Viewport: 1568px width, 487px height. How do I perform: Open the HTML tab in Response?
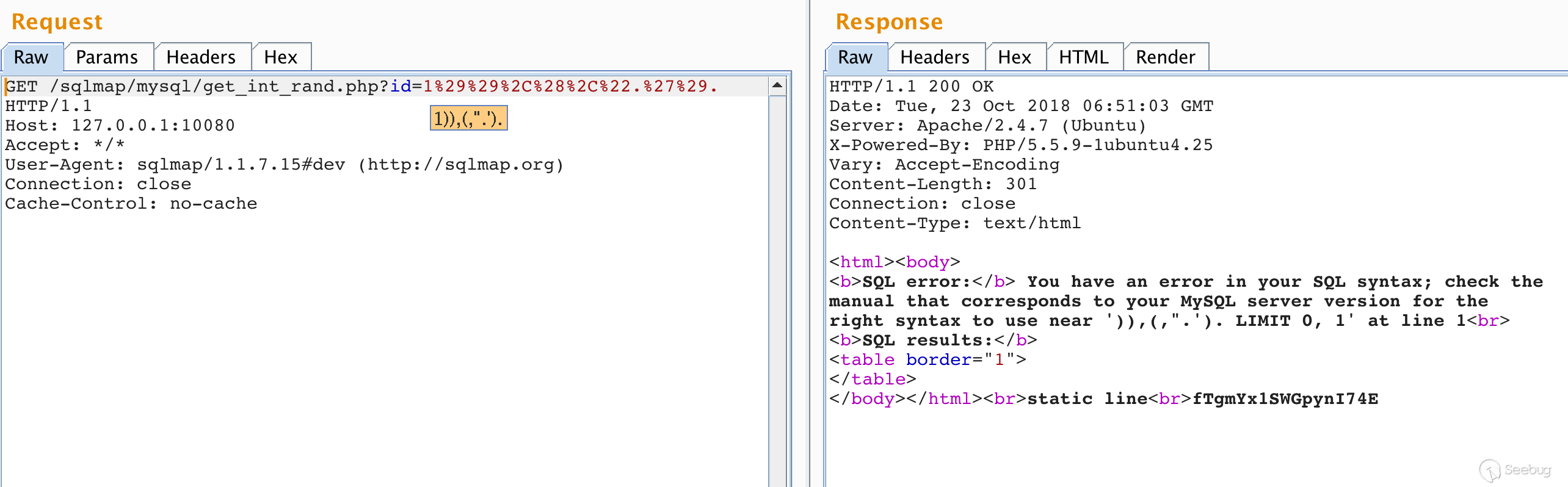click(x=1084, y=57)
